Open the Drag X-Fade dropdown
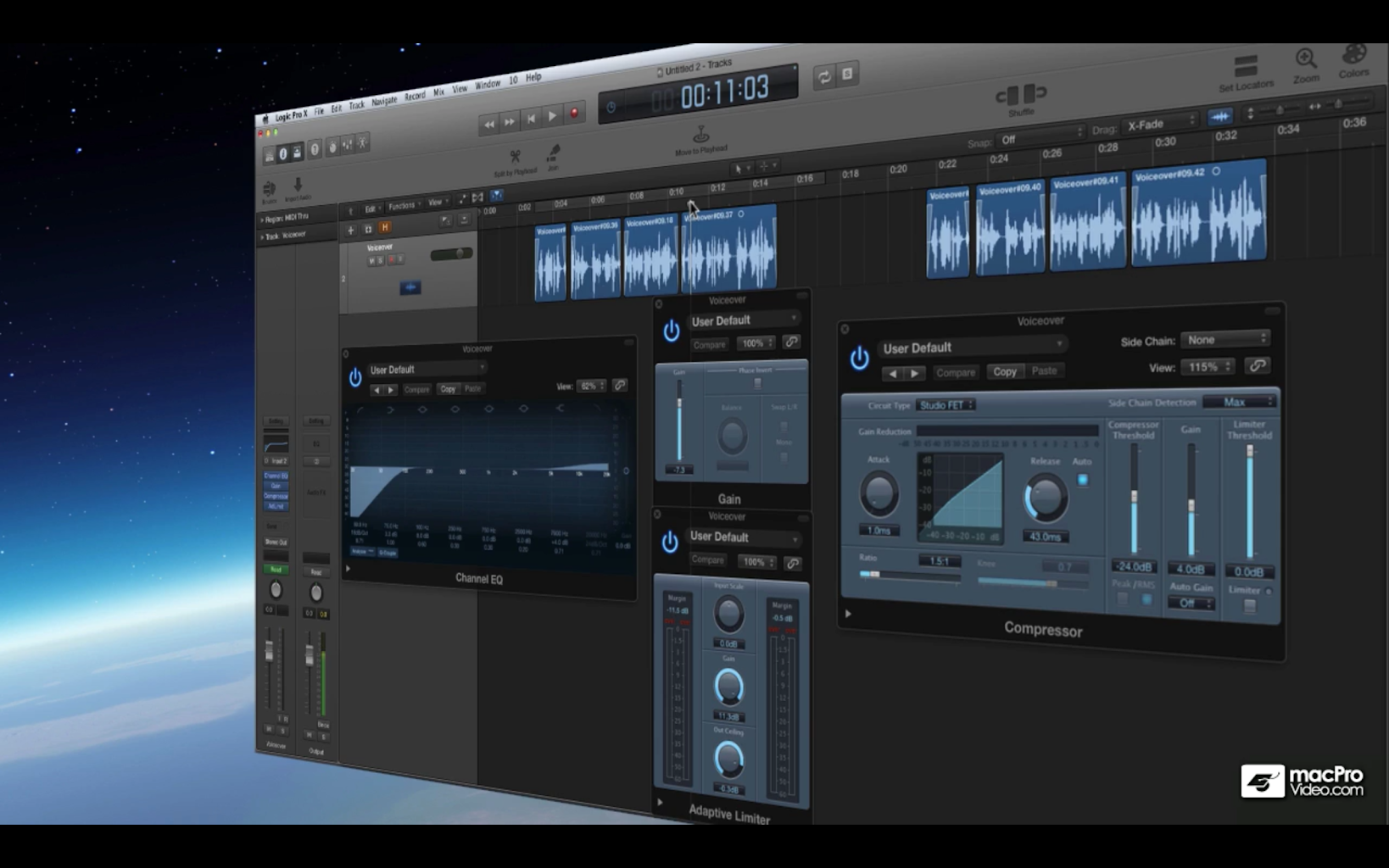The image size is (1389, 868). pos(1159,122)
